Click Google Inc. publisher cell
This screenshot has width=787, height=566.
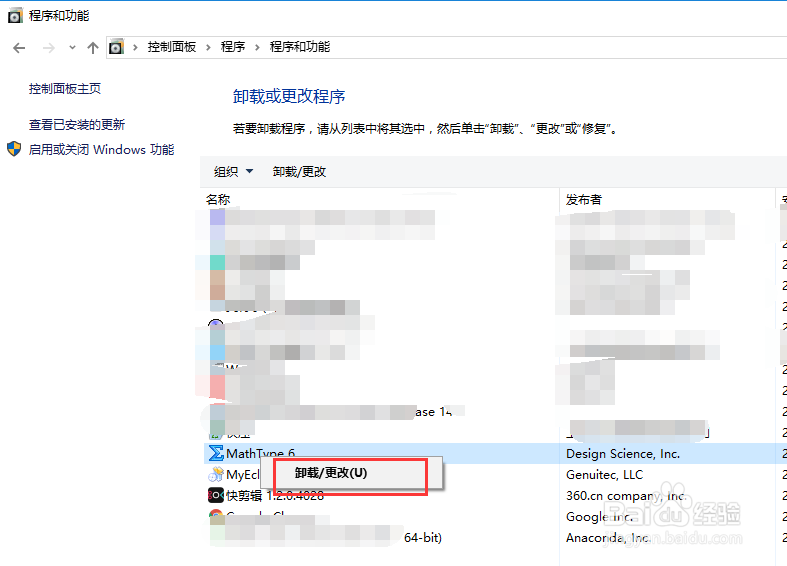pyautogui.click(x=599, y=517)
